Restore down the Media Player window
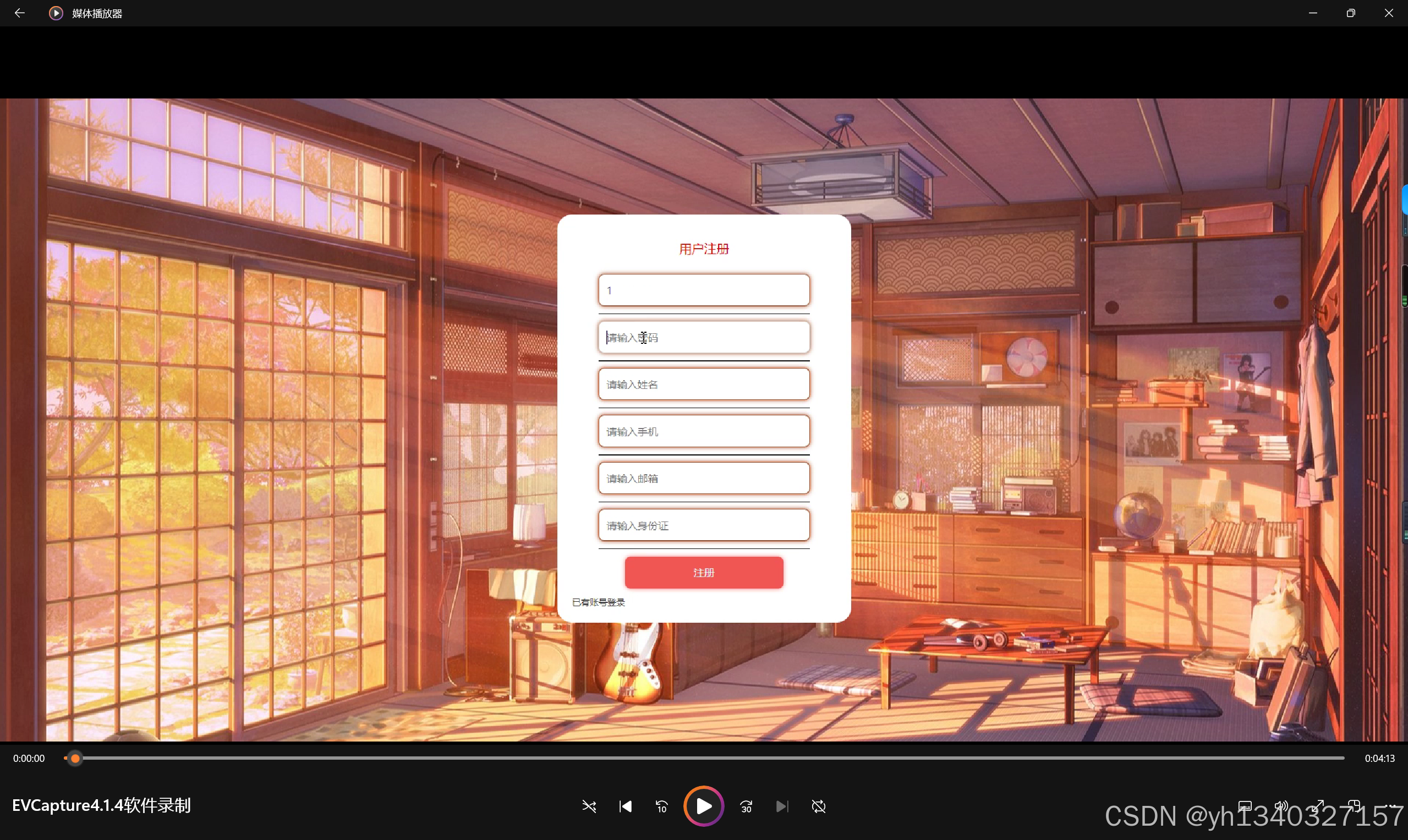 (1351, 13)
